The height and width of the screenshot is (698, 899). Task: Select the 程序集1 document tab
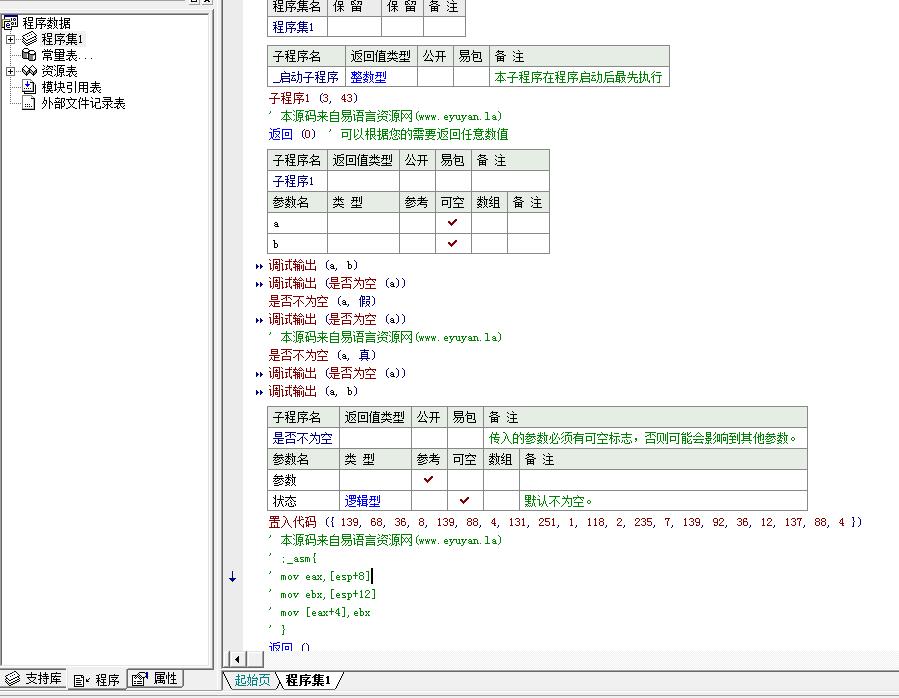pos(308,680)
